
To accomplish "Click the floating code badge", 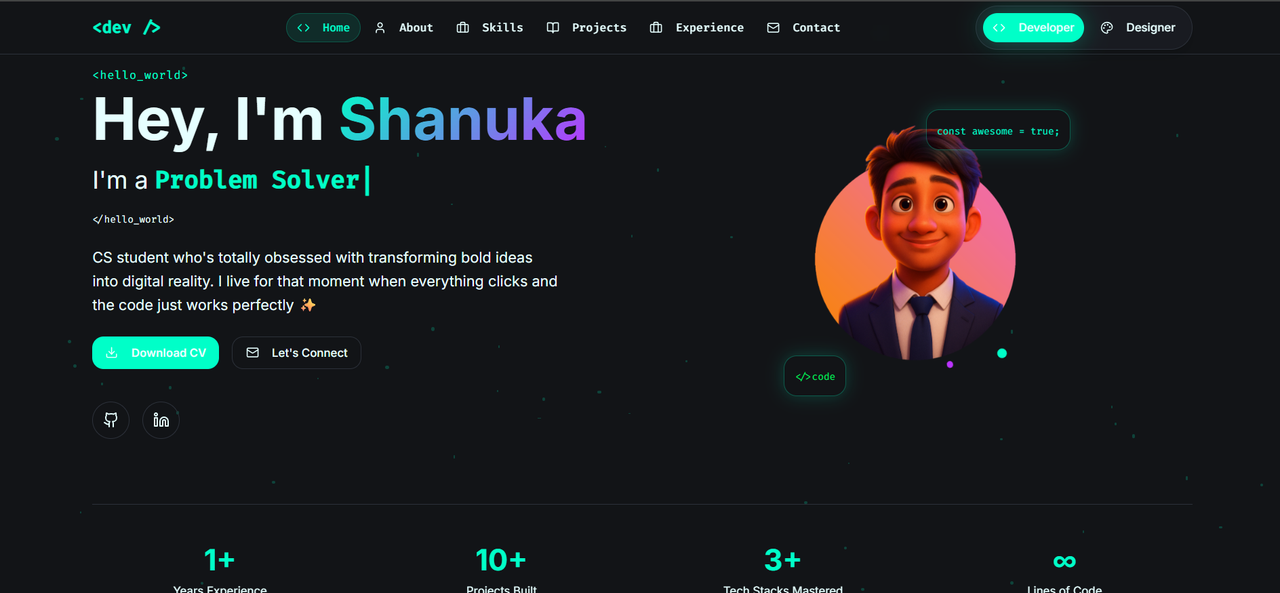I will [815, 376].
